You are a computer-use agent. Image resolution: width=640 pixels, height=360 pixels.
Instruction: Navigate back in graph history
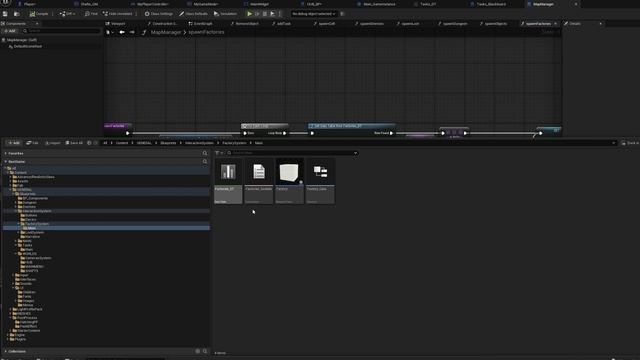click(x=122, y=32)
